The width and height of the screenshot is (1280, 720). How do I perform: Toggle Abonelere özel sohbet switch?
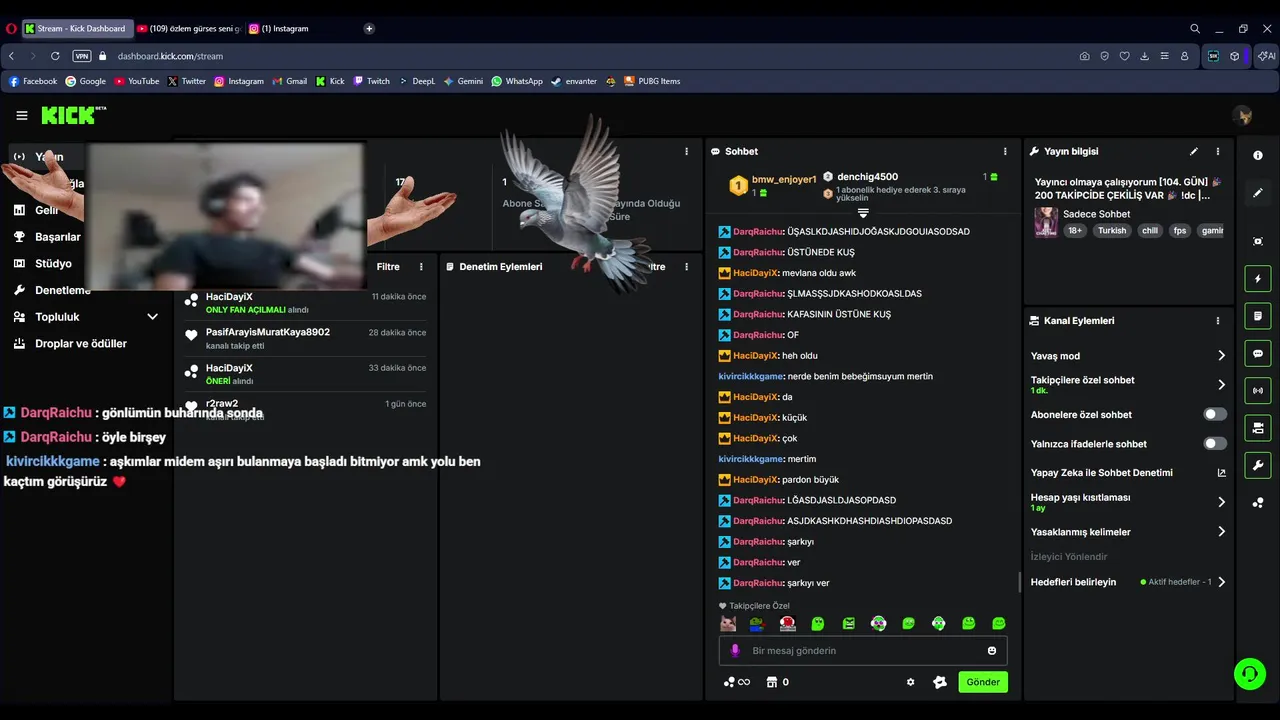pyautogui.click(x=1215, y=414)
